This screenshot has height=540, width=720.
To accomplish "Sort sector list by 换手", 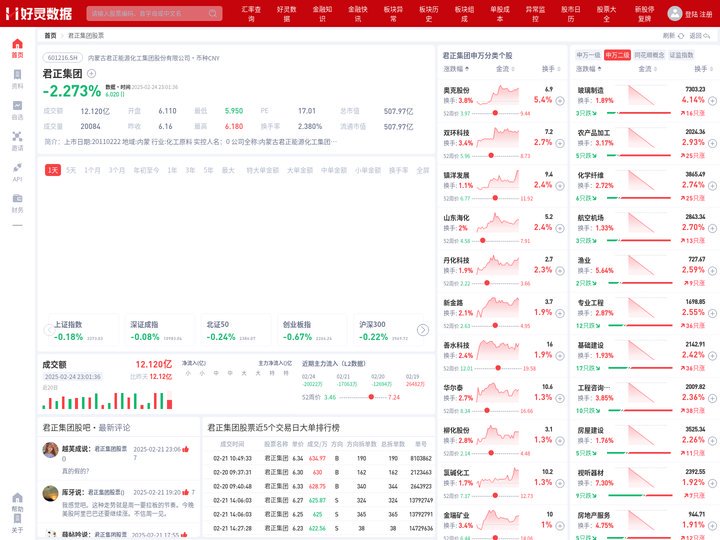I will (703, 69).
